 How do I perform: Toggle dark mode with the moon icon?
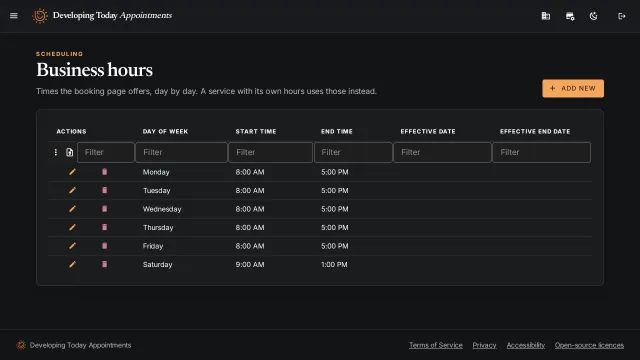click(593, 16)
